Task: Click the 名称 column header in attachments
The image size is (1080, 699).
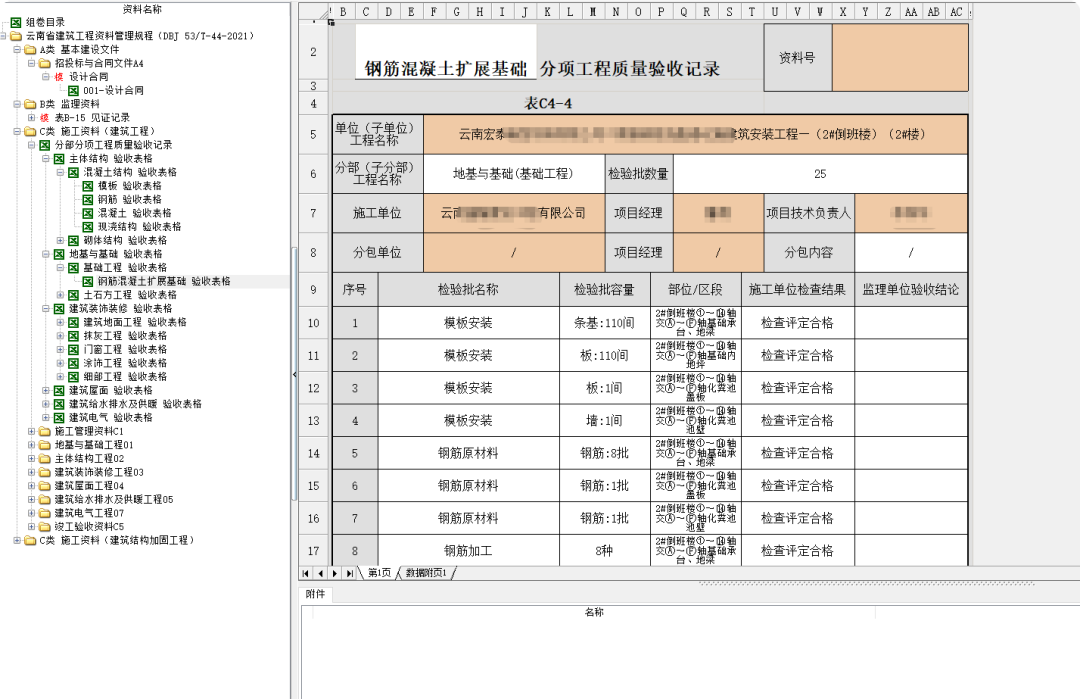Action: [x=594, y=612]
